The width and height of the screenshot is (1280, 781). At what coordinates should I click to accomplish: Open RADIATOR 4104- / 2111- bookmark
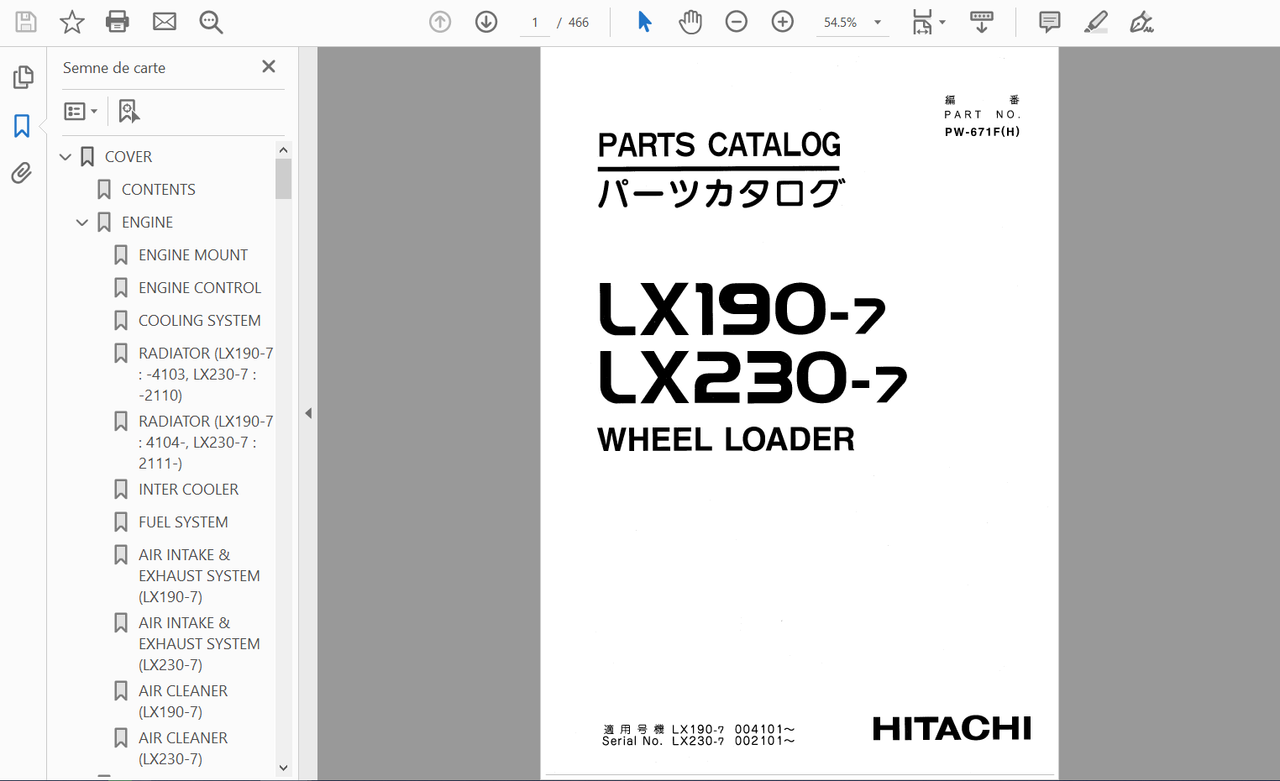206,442
